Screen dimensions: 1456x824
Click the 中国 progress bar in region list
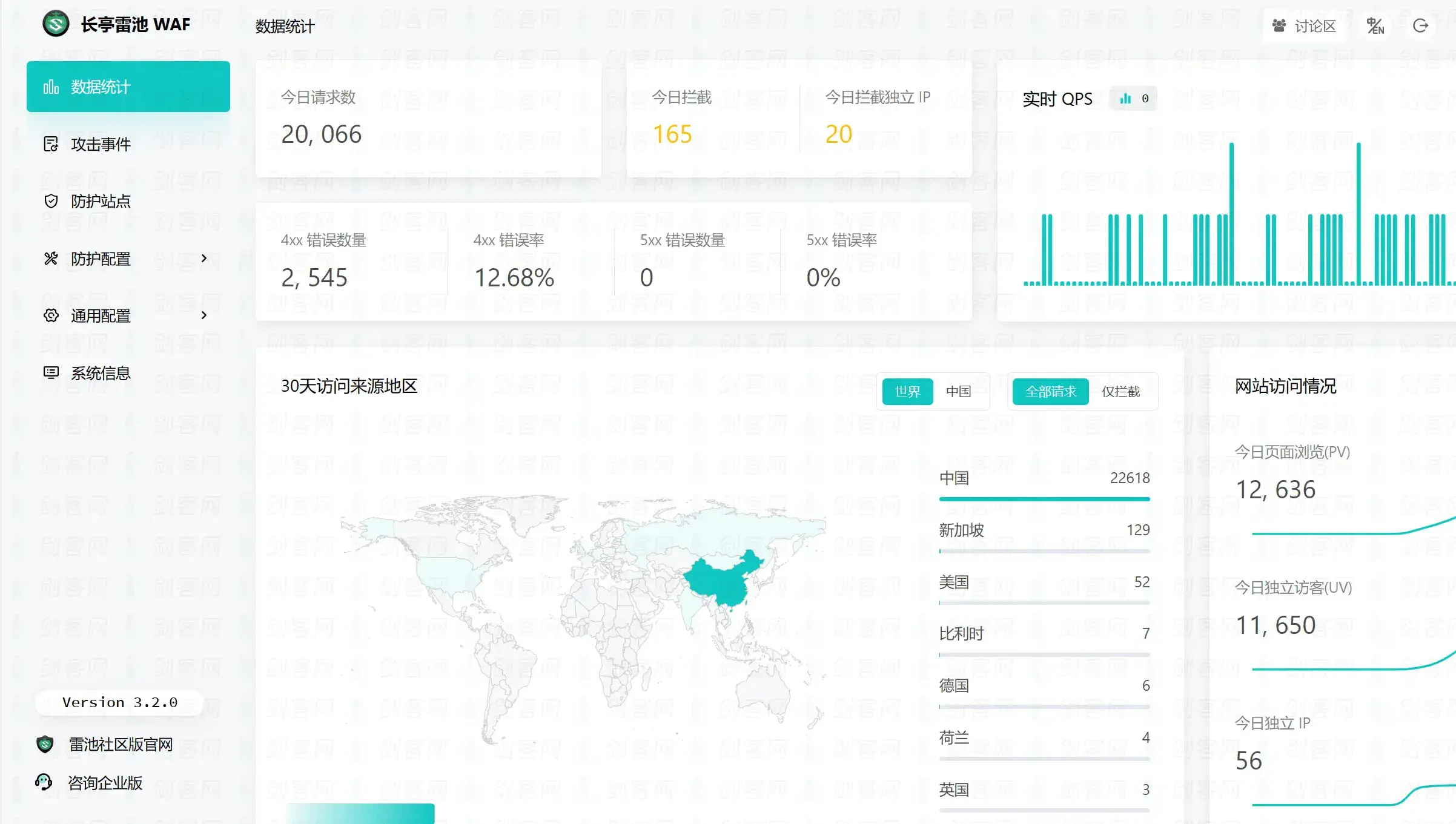click(1044, 499)
